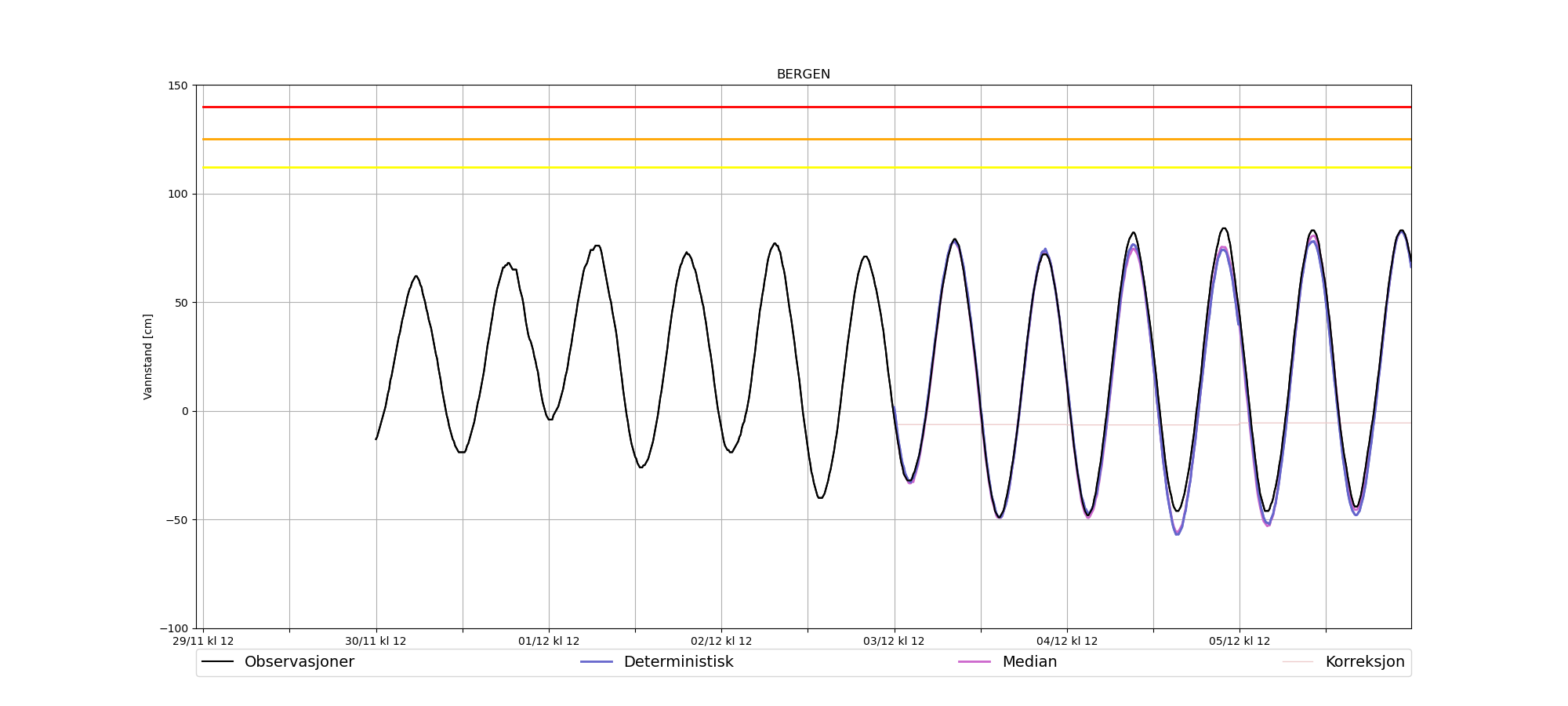Select the Deterministisk legend label
The height and width of the screenshot is (706, 1568).
[678, 662]
